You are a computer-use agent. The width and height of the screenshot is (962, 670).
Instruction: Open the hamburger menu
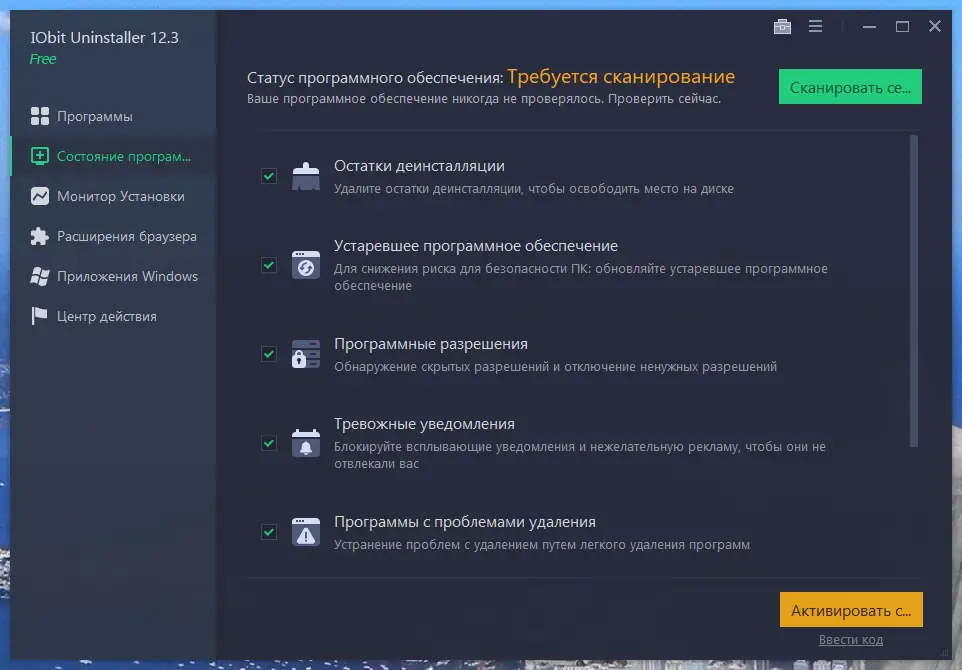point(816,26)
